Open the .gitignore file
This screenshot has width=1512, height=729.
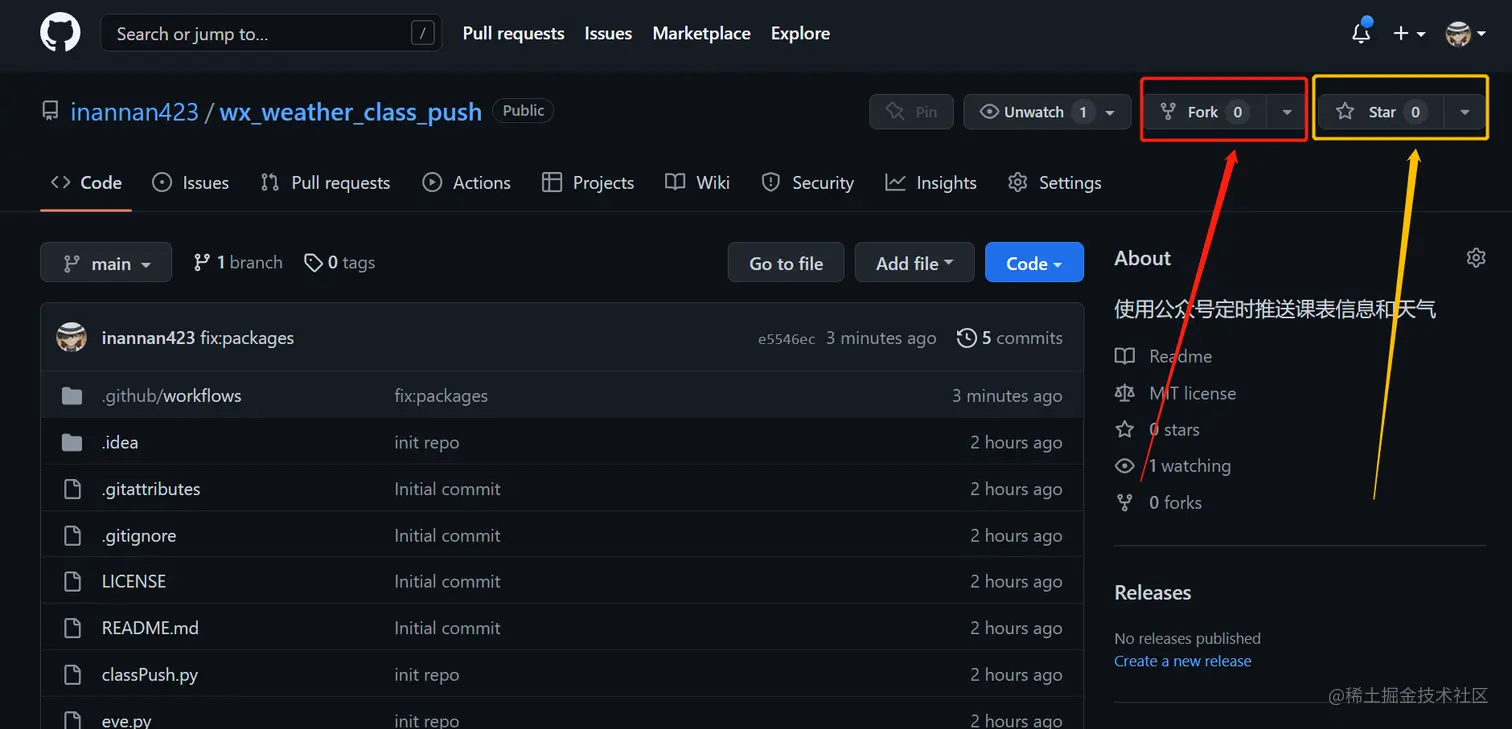click(x=139, y=535)
